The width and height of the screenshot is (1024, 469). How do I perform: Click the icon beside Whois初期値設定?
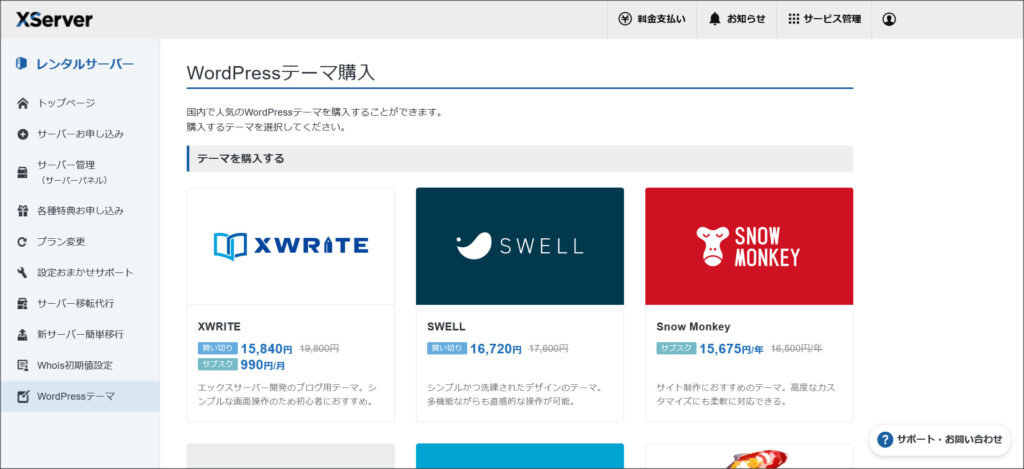pyautogui.click(x=23, y=365)
